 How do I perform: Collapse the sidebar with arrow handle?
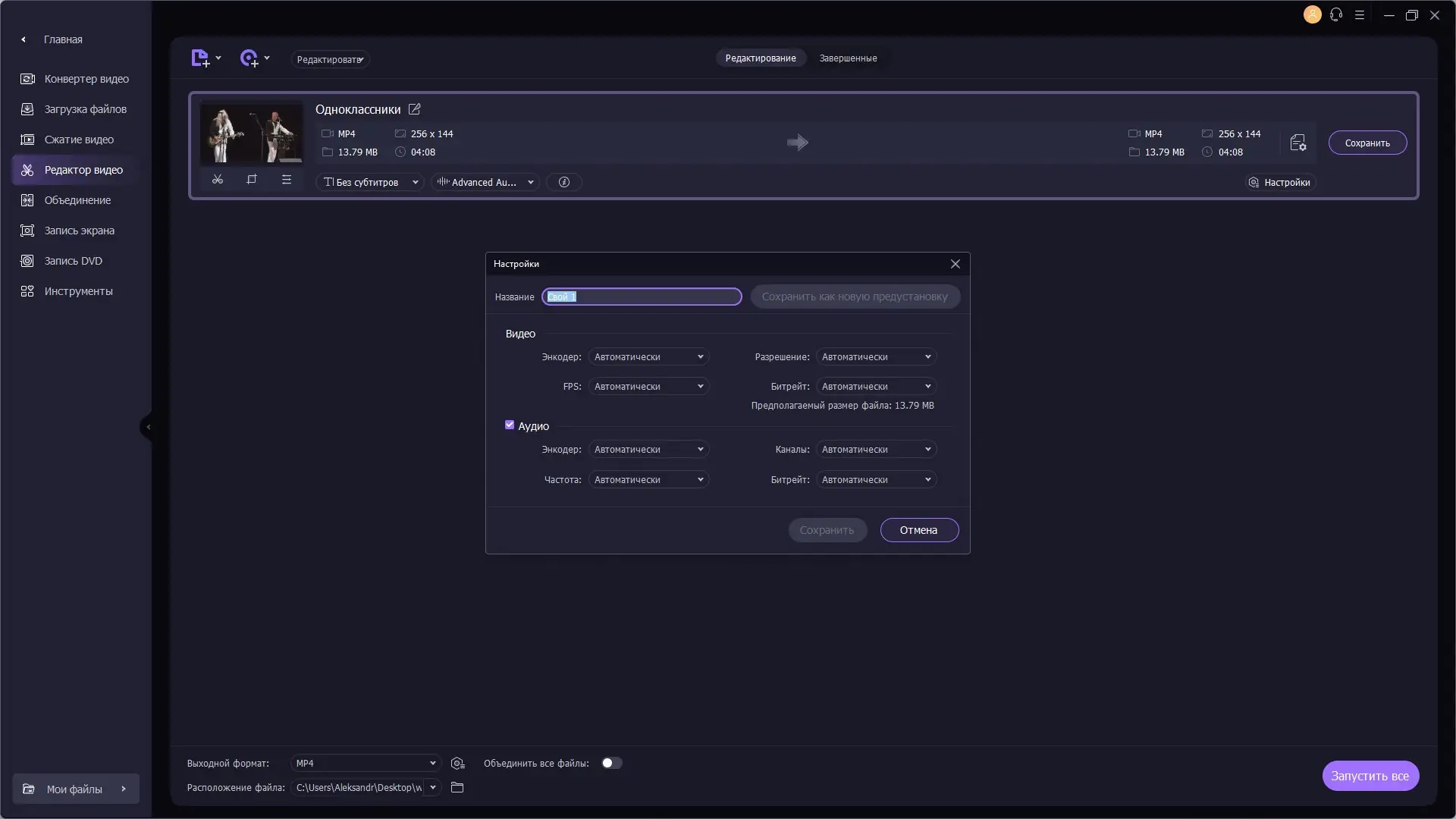coord(148,427)
